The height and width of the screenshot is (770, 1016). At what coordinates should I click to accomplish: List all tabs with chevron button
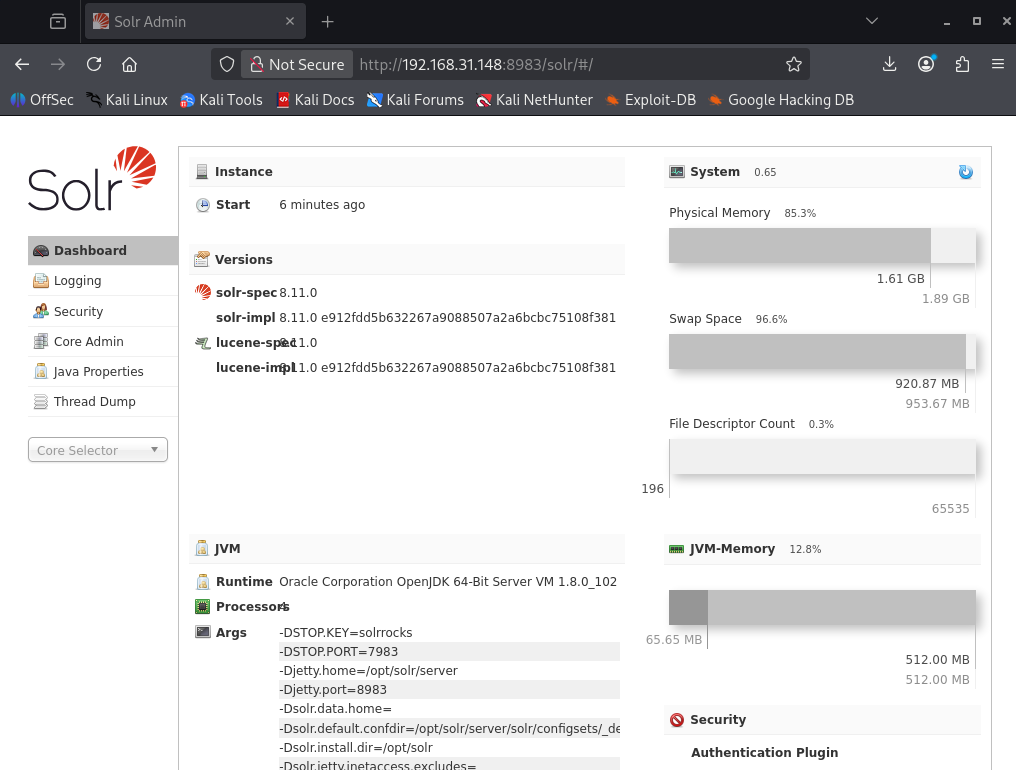[x=871, y=21]
